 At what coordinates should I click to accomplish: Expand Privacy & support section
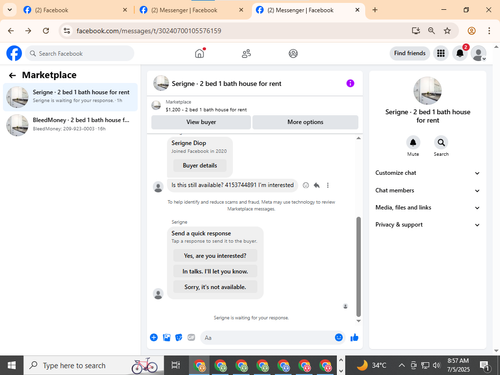[x=428, y=225]
